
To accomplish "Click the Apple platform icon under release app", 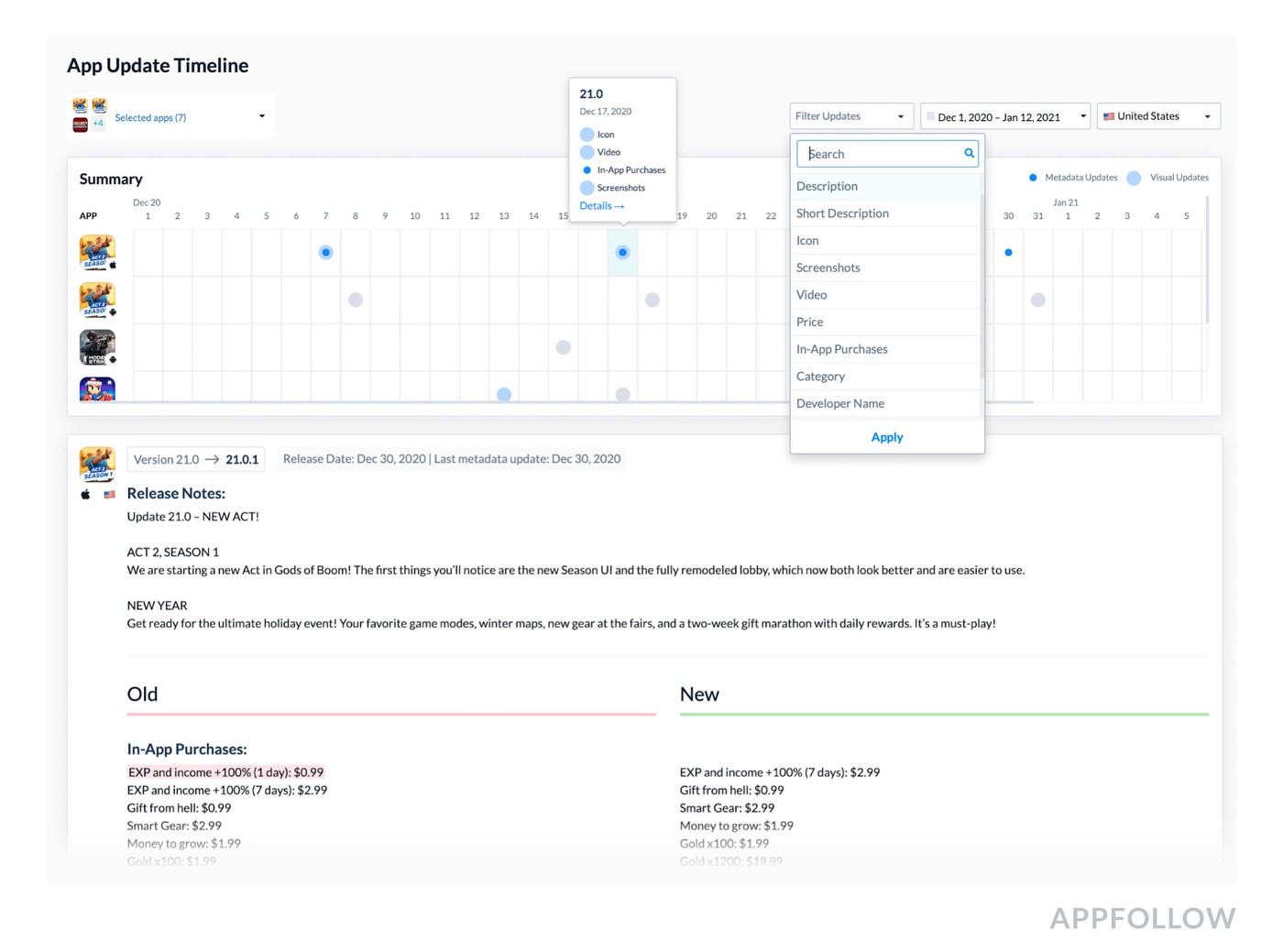I will (x=86, y=495).
